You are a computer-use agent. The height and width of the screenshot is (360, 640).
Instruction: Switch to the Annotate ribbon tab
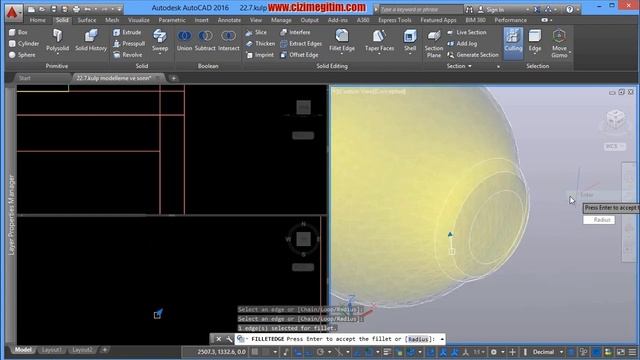(x=229, y=20)
